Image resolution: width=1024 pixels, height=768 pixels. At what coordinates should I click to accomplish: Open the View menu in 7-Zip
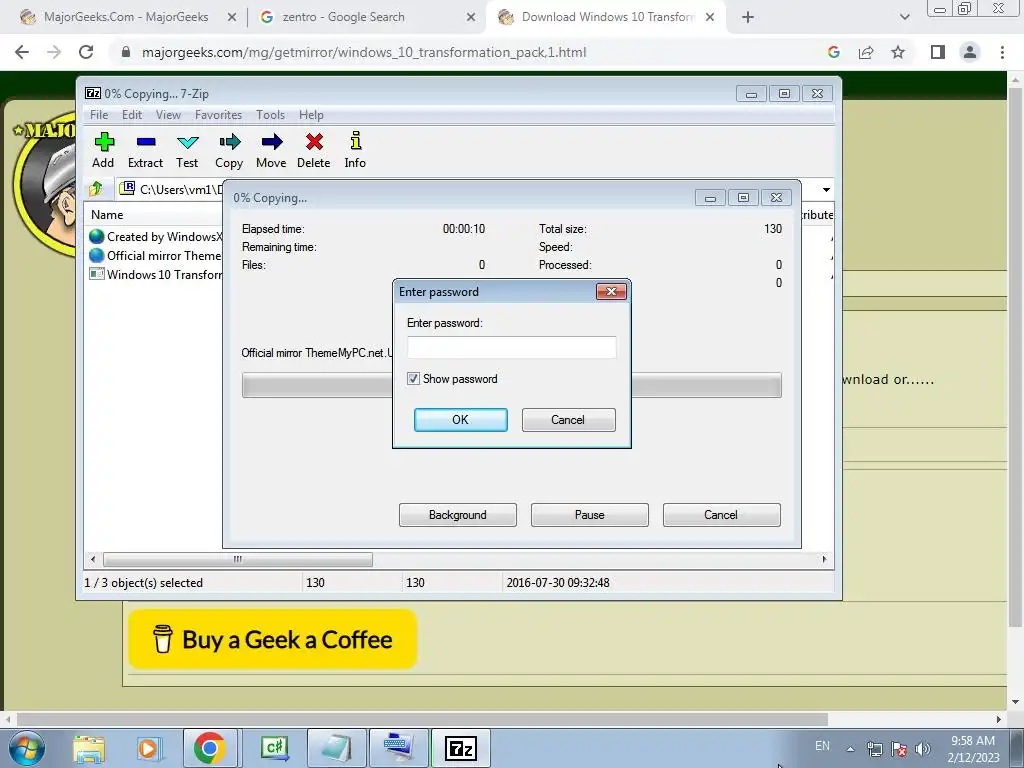(x=168, y=115)
